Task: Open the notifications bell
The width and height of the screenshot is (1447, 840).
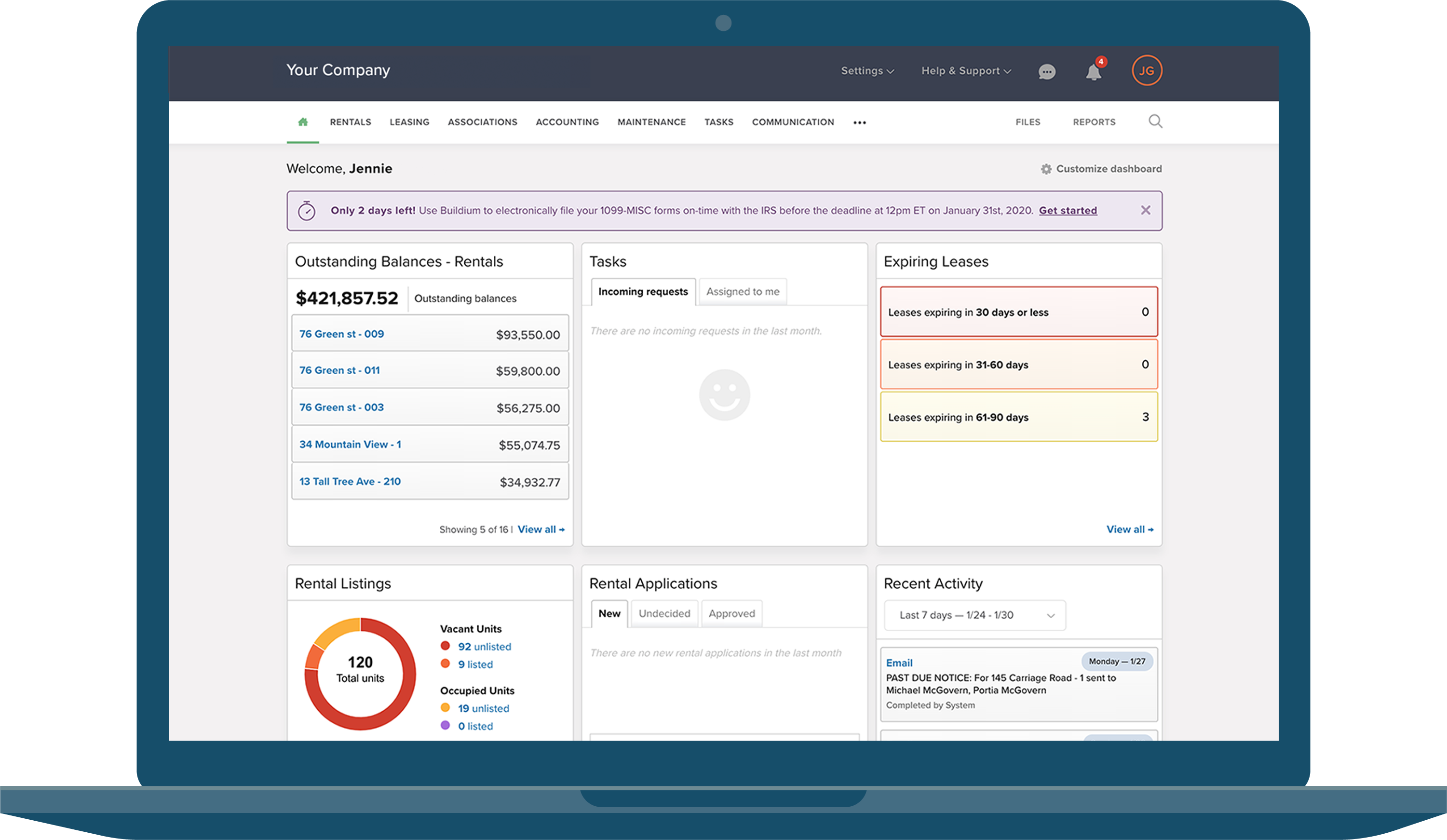Action: pos(1093,72)
